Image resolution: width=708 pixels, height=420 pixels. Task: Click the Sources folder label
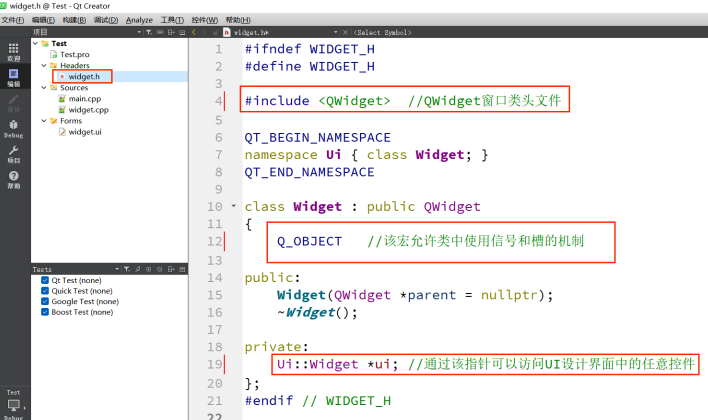click(x=74, y=88)
